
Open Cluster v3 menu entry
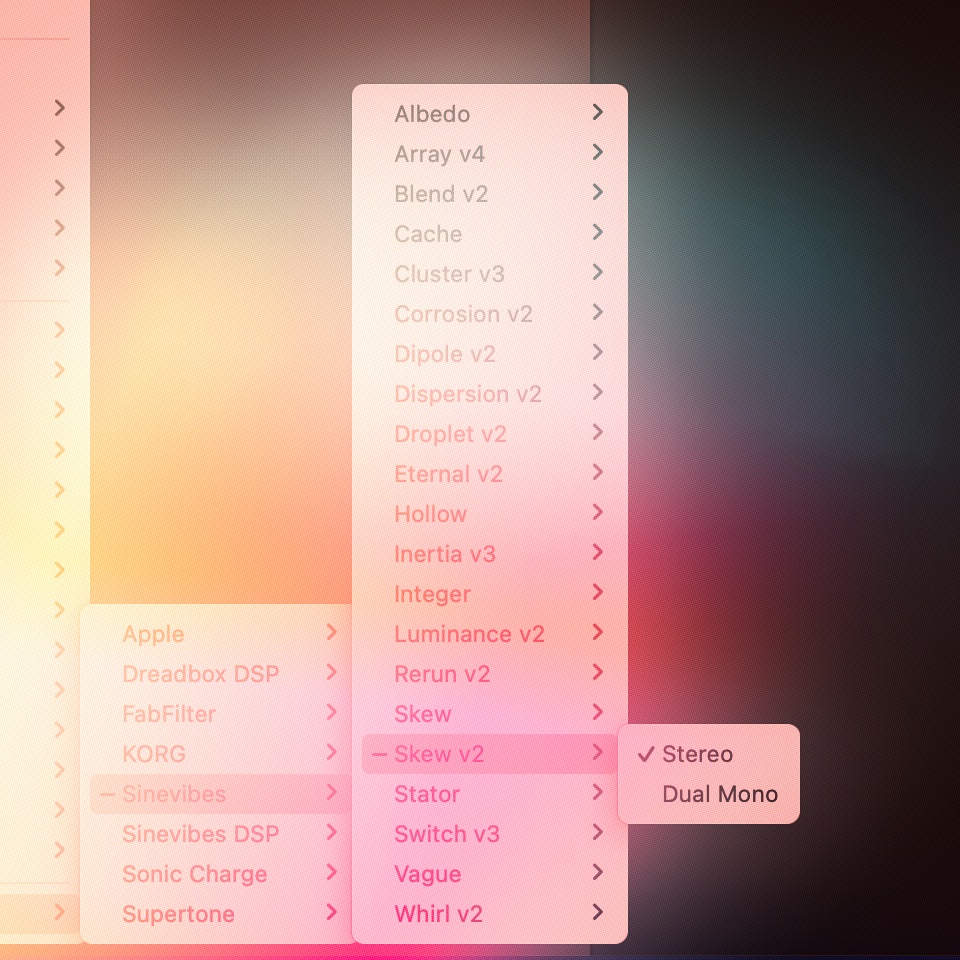click(x=489, y=274)
